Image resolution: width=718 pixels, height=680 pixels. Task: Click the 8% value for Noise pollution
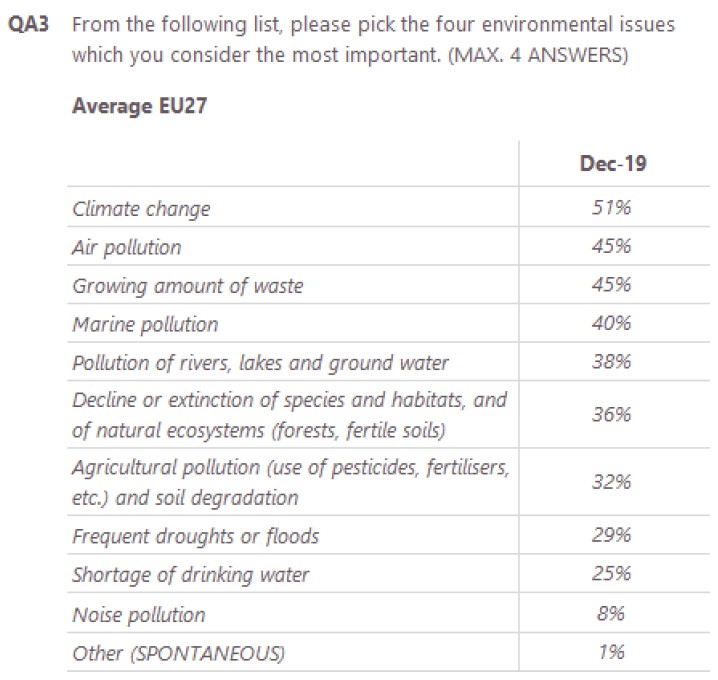click(612, 614)
